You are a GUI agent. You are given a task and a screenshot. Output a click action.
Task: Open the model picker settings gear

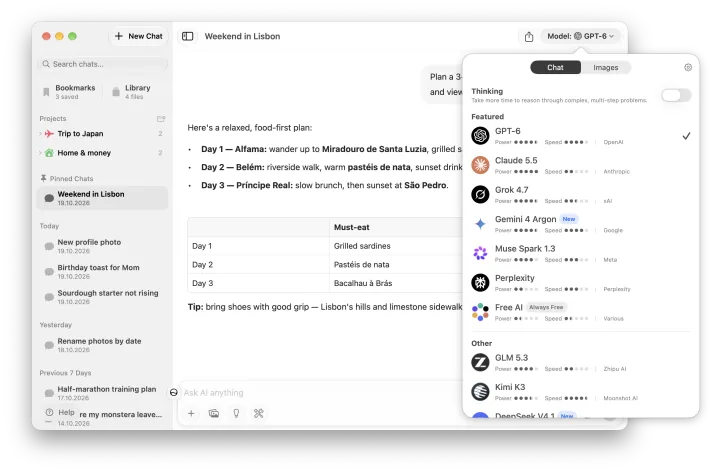click(688, 67)
